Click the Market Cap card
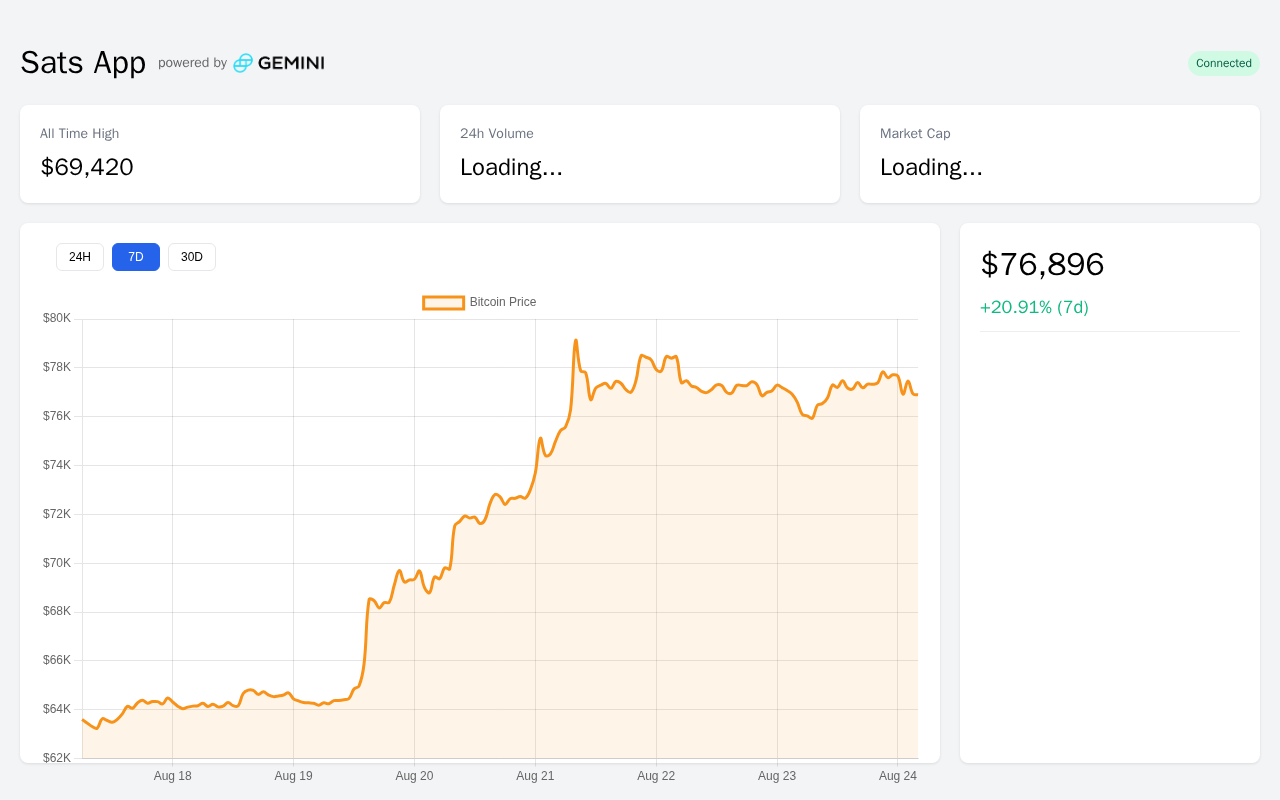The image size is (1280, 800). click(x=1060, y=154)
